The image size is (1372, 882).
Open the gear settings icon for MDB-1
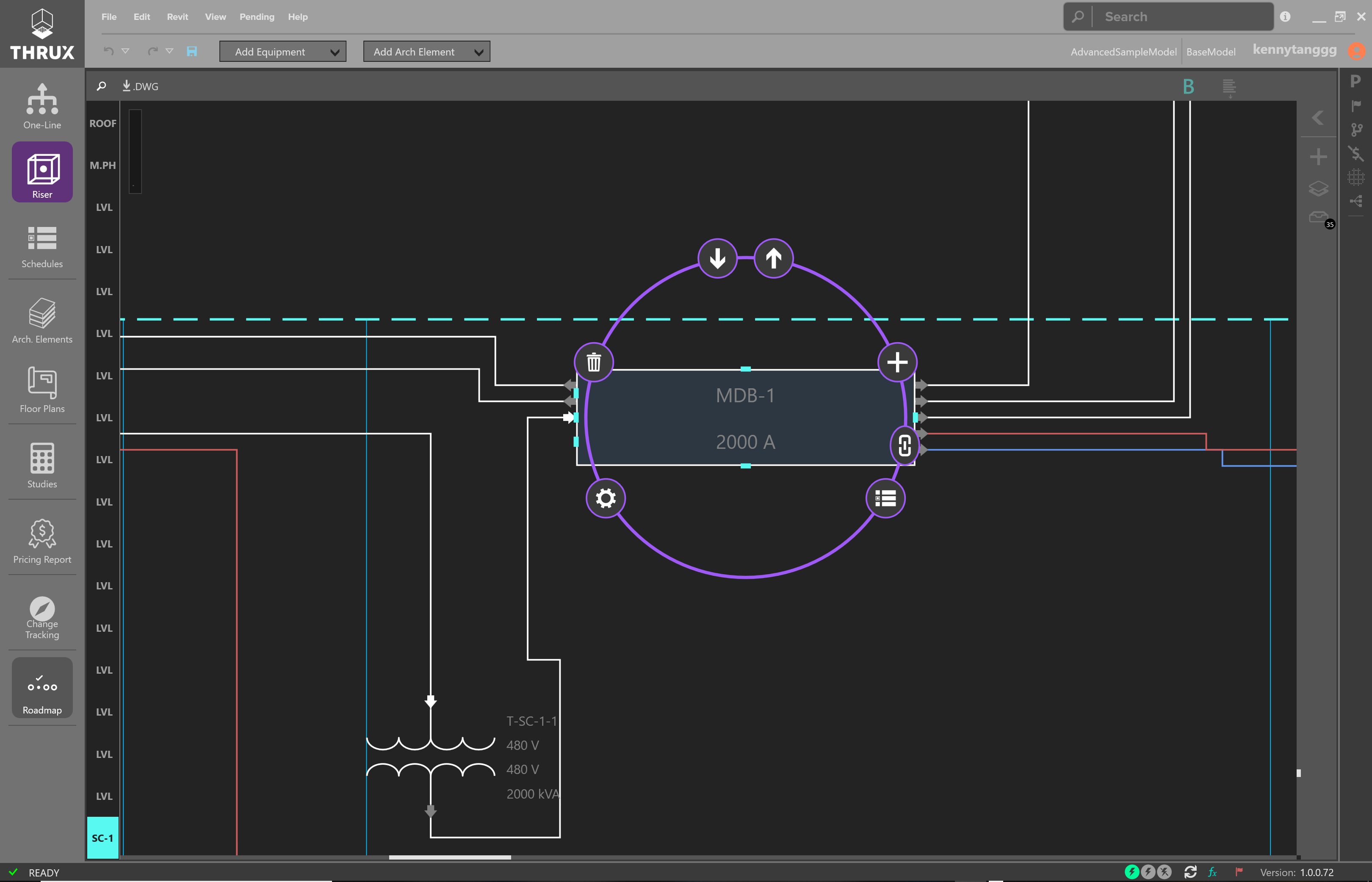(x=605, y=498)
